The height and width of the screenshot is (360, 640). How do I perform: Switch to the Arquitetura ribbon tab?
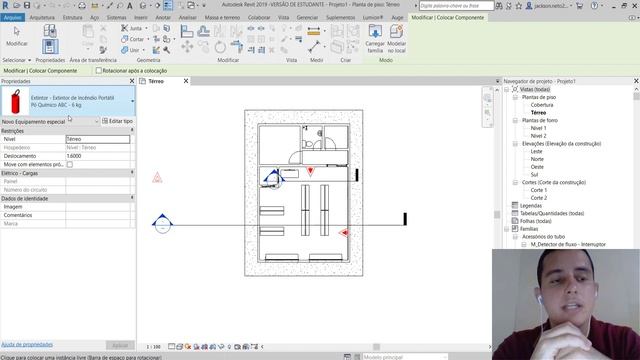coord(42,18)
